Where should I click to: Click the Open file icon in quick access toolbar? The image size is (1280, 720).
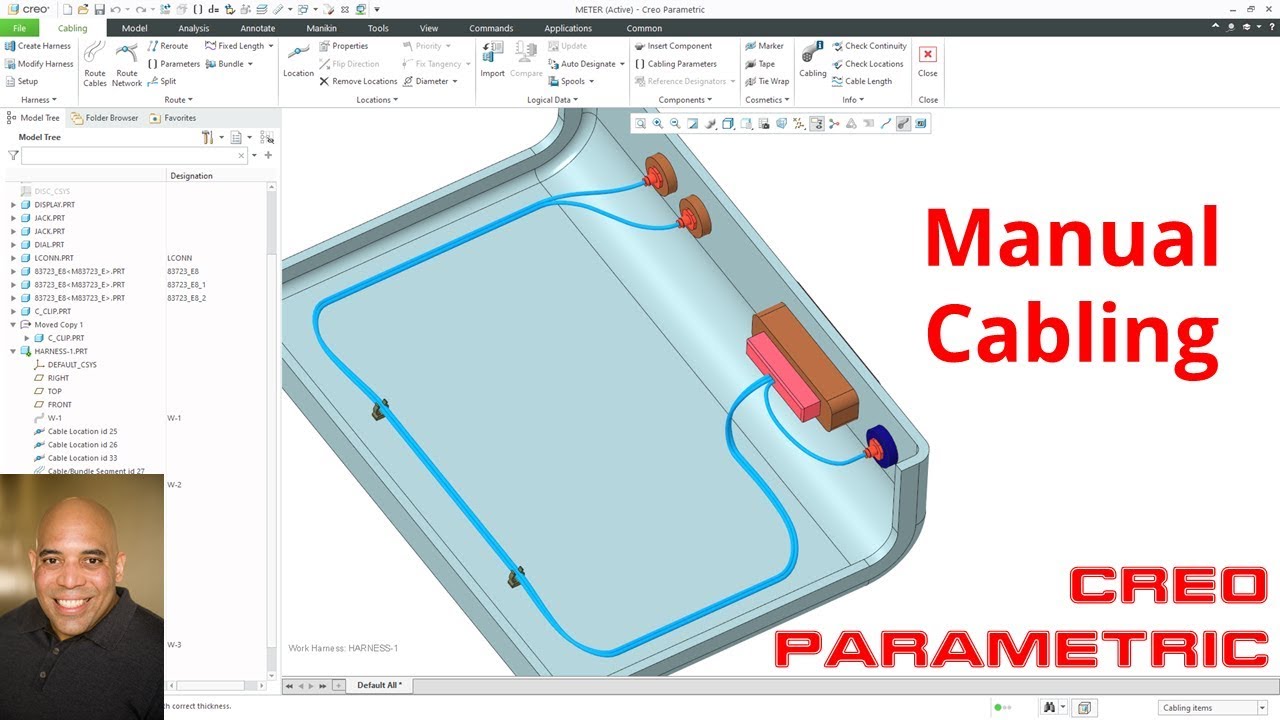click(83, 9)
